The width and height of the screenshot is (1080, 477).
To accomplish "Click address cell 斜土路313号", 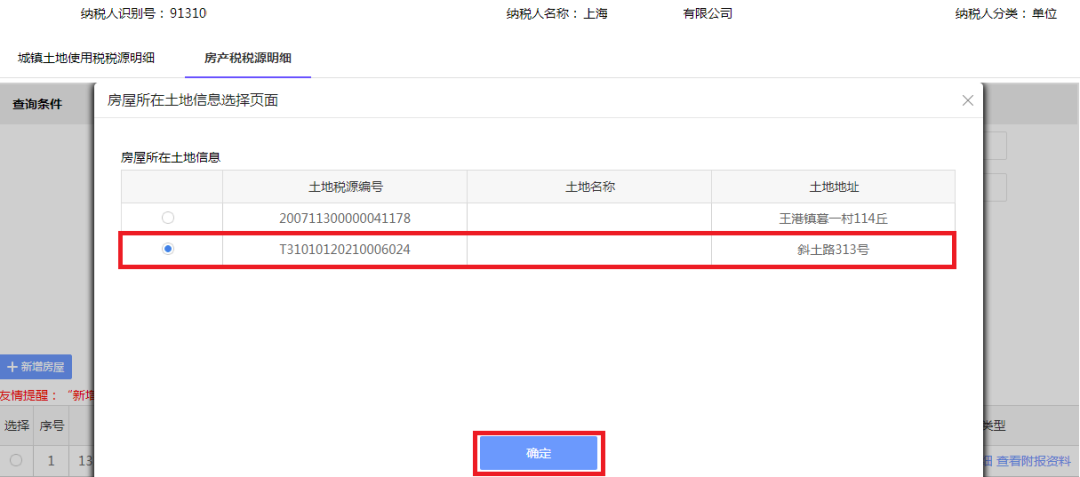I will pyautogui.click(x=833, y=249).
